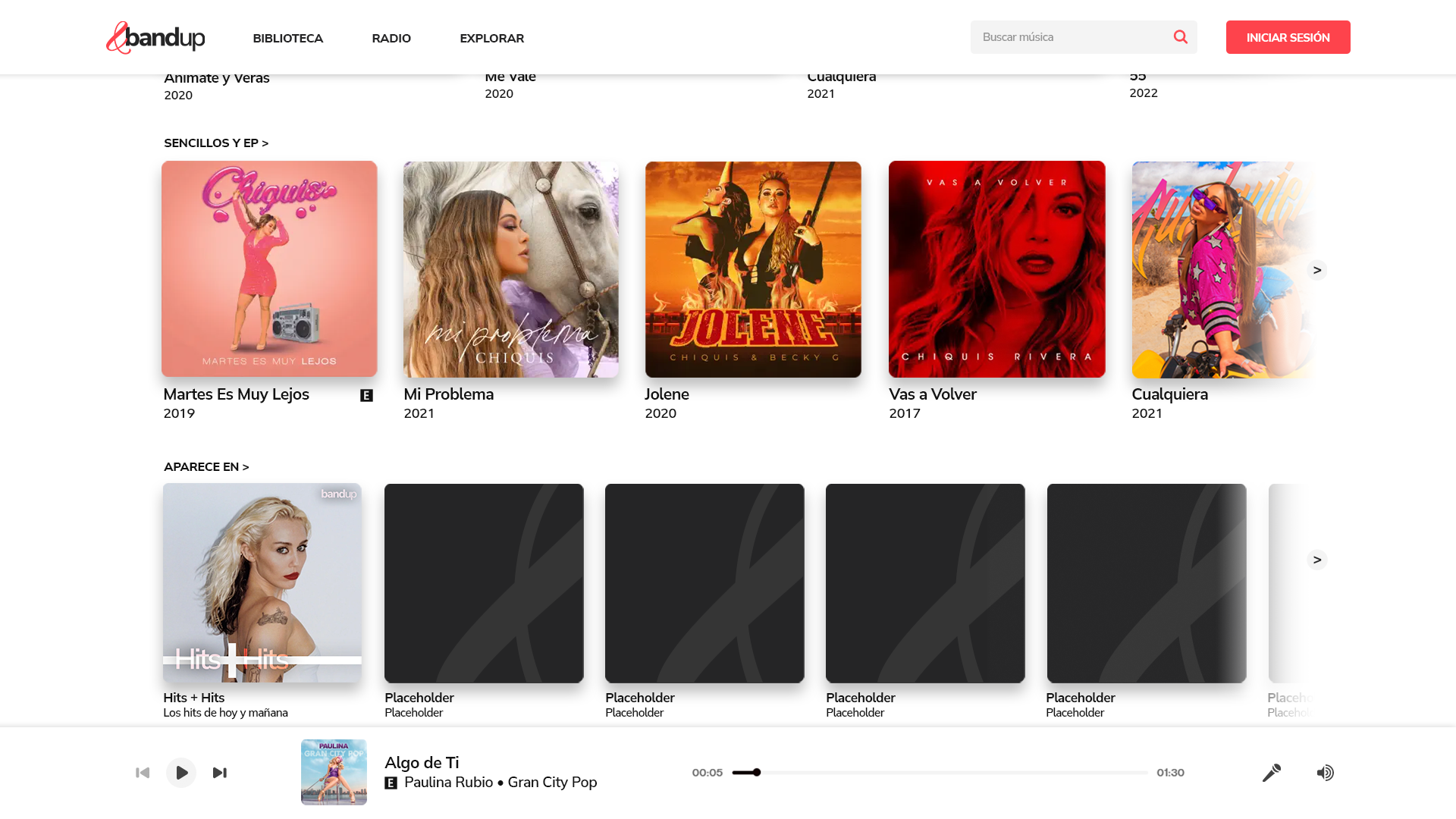Viewport: 1456px width, 819px height.
Task: Click the Algo de Ti song title
Action: click(422, 763)
